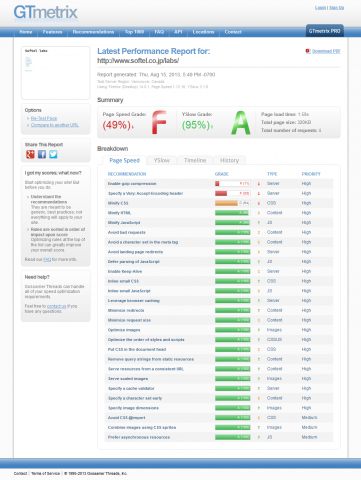Viewport: 361px width, 480px height.
Task: Click contact us link in Need help box
Action: pyautogui.click(x=56, y=306)
